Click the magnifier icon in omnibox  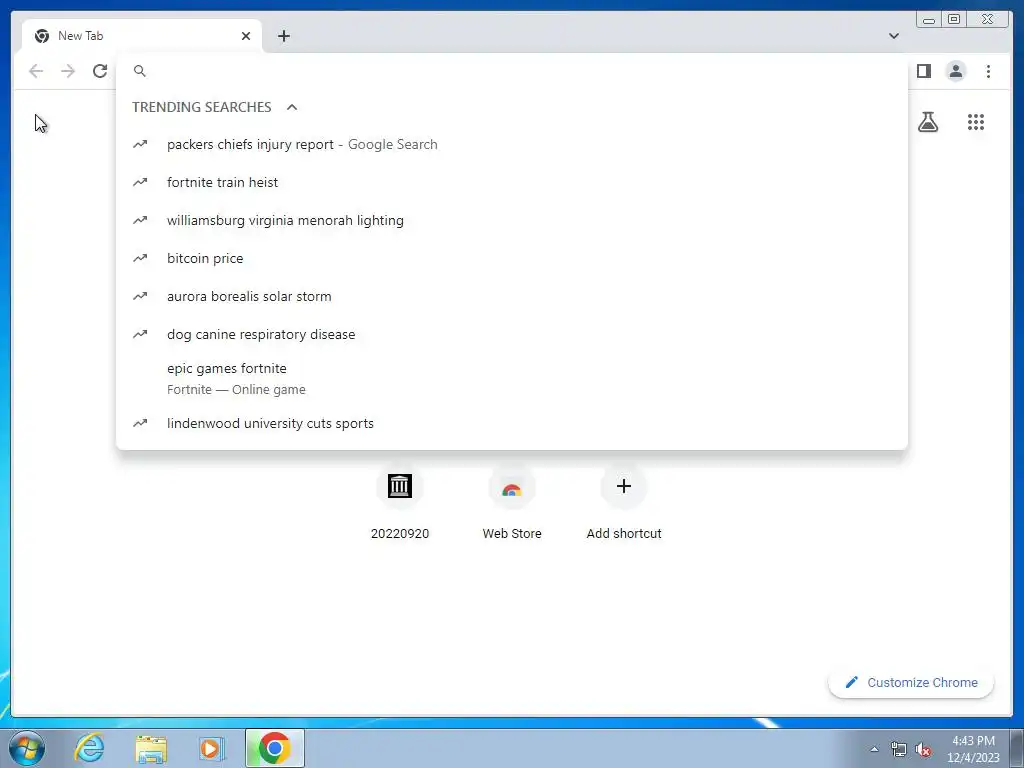140,71
